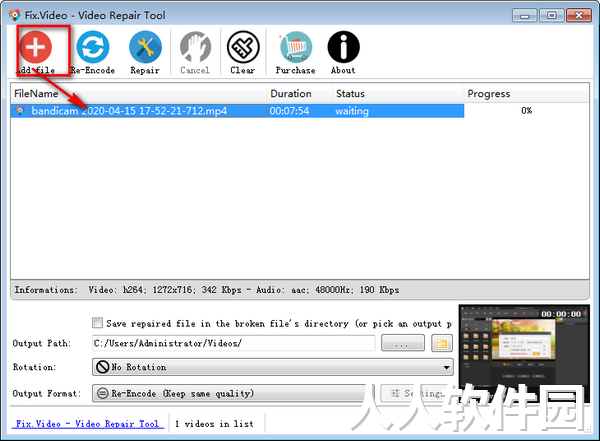Click the file icon beside bandicam entry

coord(20,111)
